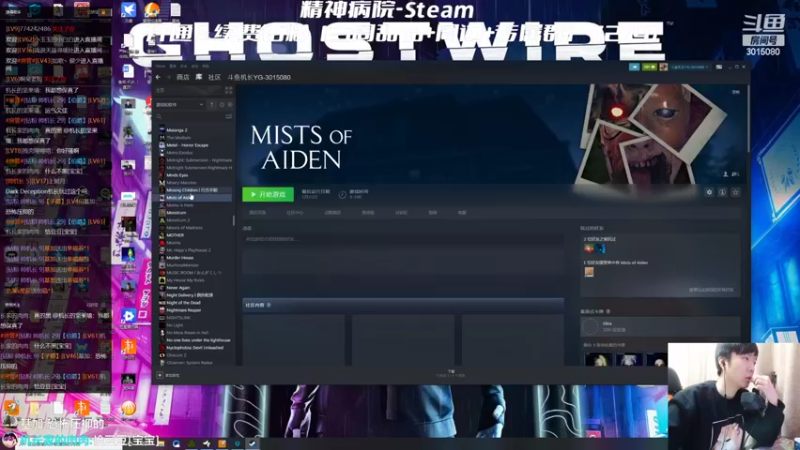Open the profile avatar in the title bar
The width and height of the screenshot is (800, 450).
663,67
